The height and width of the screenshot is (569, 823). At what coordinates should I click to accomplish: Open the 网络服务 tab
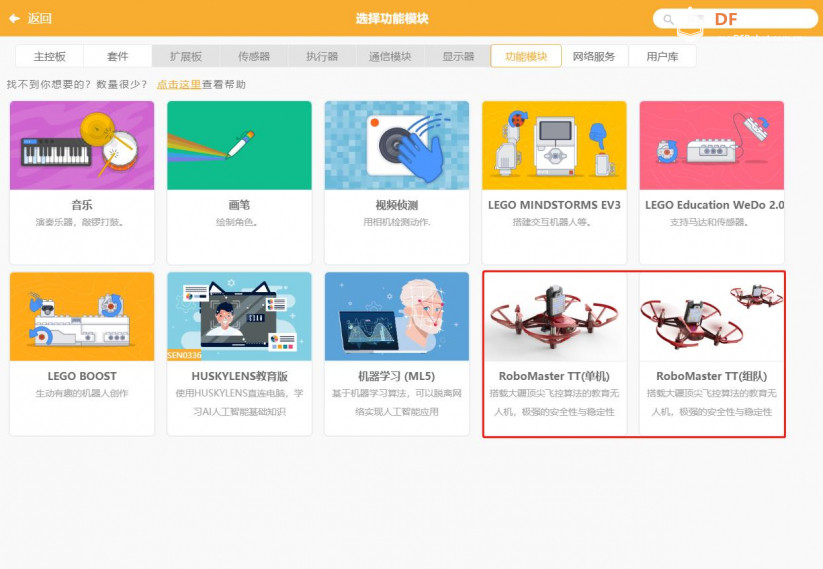594,56
